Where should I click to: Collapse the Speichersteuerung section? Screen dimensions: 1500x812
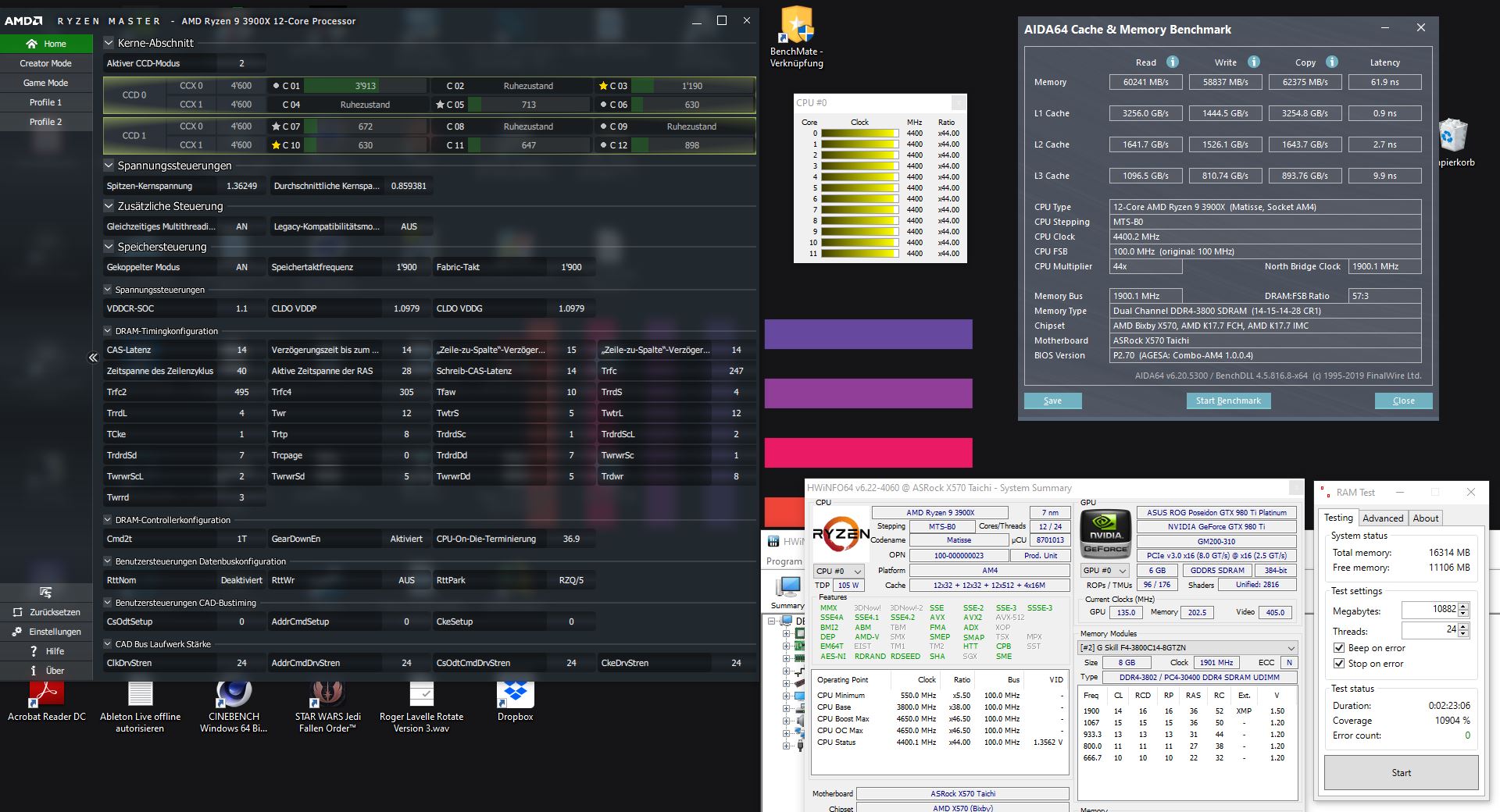[109, 247]
